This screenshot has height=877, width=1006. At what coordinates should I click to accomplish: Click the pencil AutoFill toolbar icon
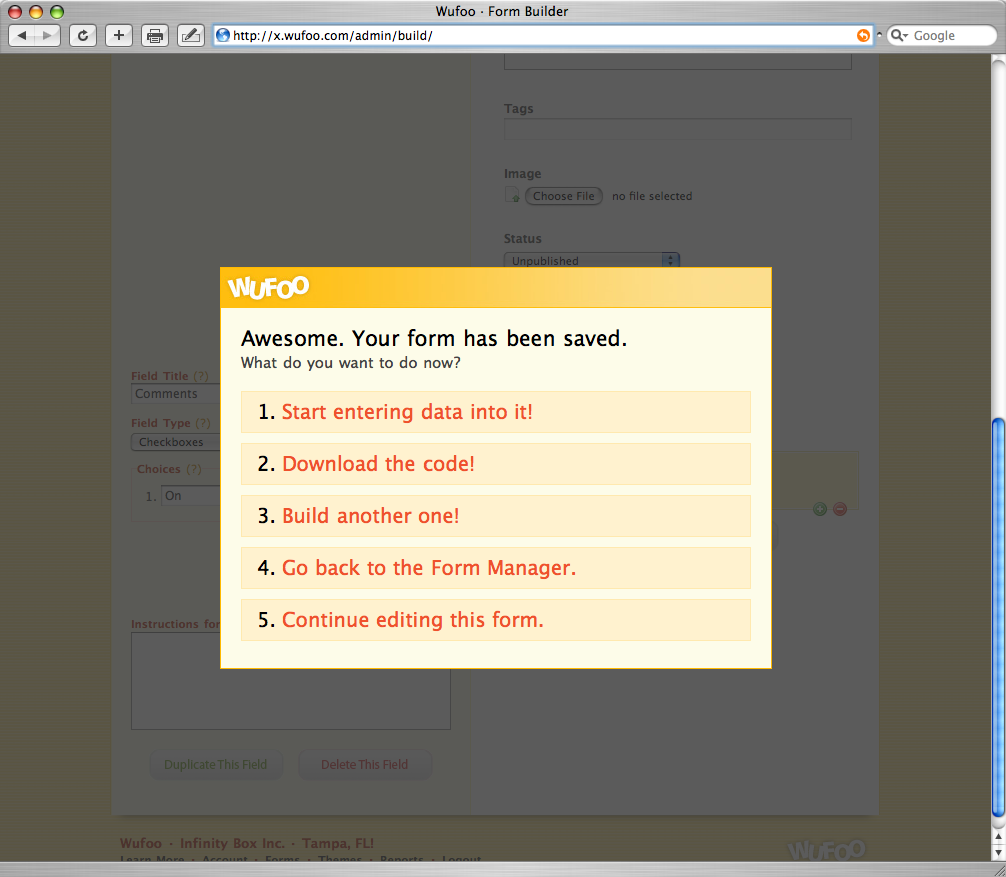[x=191, y=35]
